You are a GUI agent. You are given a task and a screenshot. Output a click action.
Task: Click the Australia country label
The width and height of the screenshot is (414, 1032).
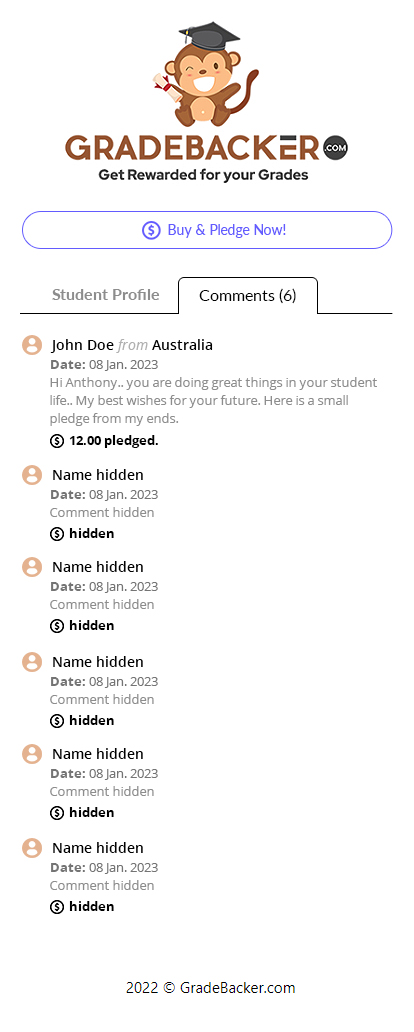pos(182,345)
